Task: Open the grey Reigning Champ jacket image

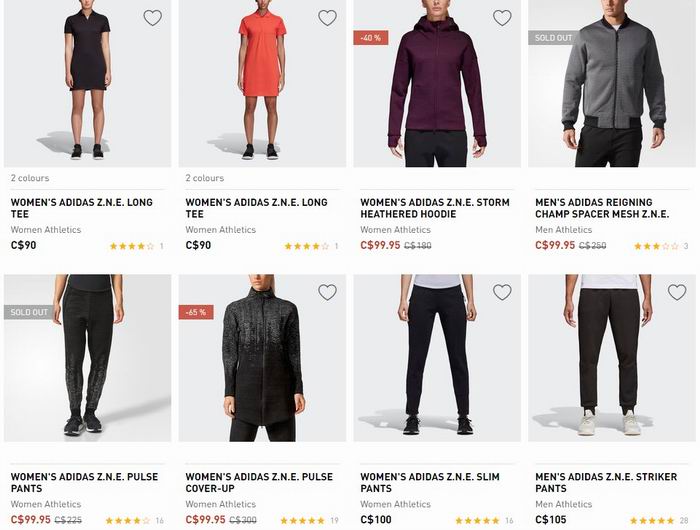Action: pyautogui.click(x=612, y=83)
